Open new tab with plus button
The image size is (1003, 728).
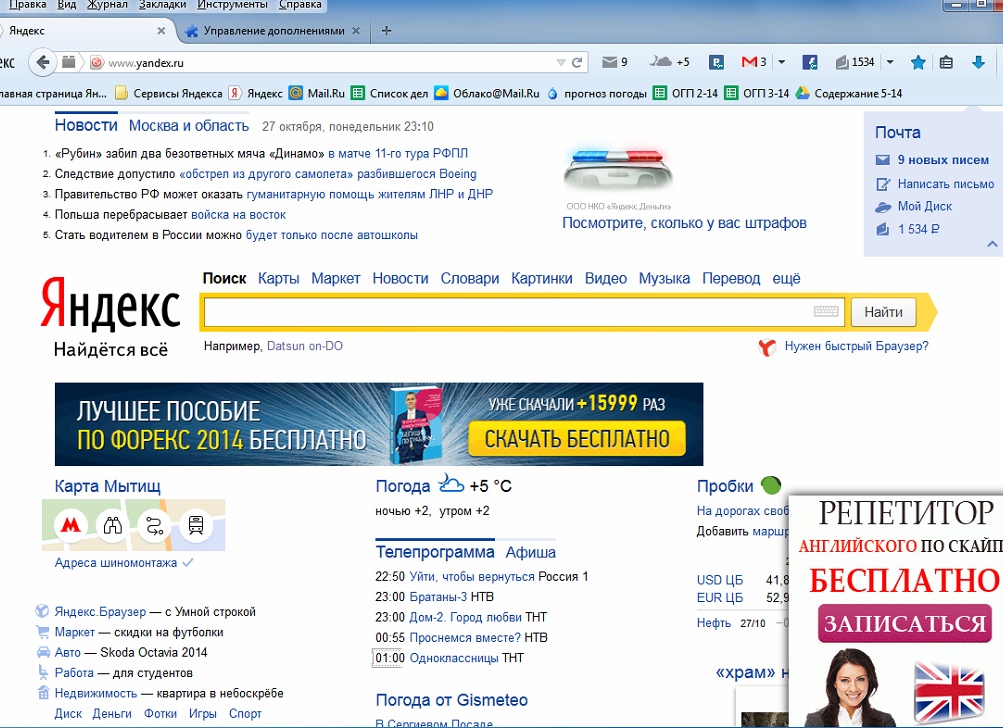pyautogui.click(x=386, y=30)
